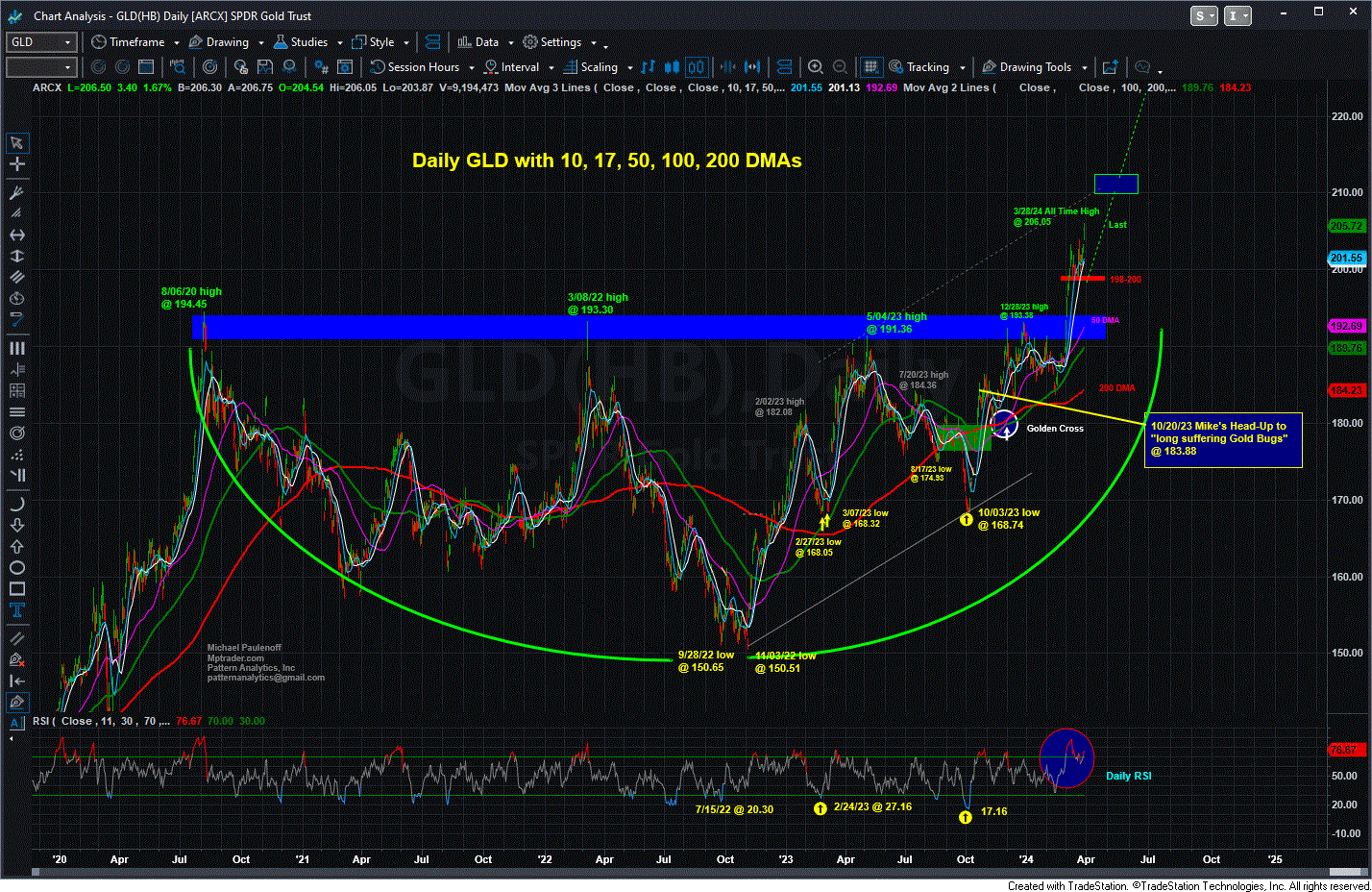Select the up arrow drawing tool
The width and height of the screenshot is (1372, 892).
coord(16,546)
